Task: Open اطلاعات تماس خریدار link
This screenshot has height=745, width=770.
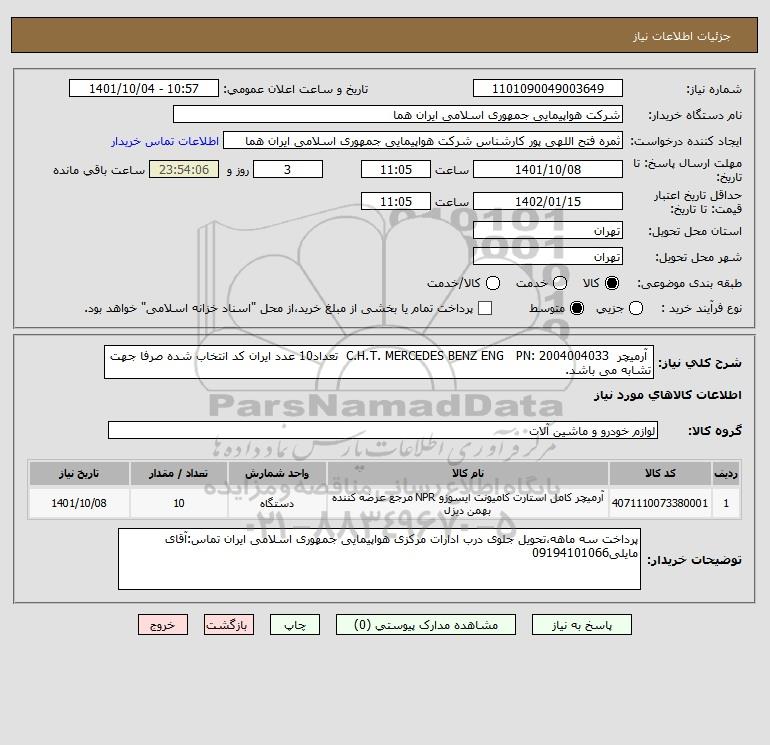Action: [165, 141]
